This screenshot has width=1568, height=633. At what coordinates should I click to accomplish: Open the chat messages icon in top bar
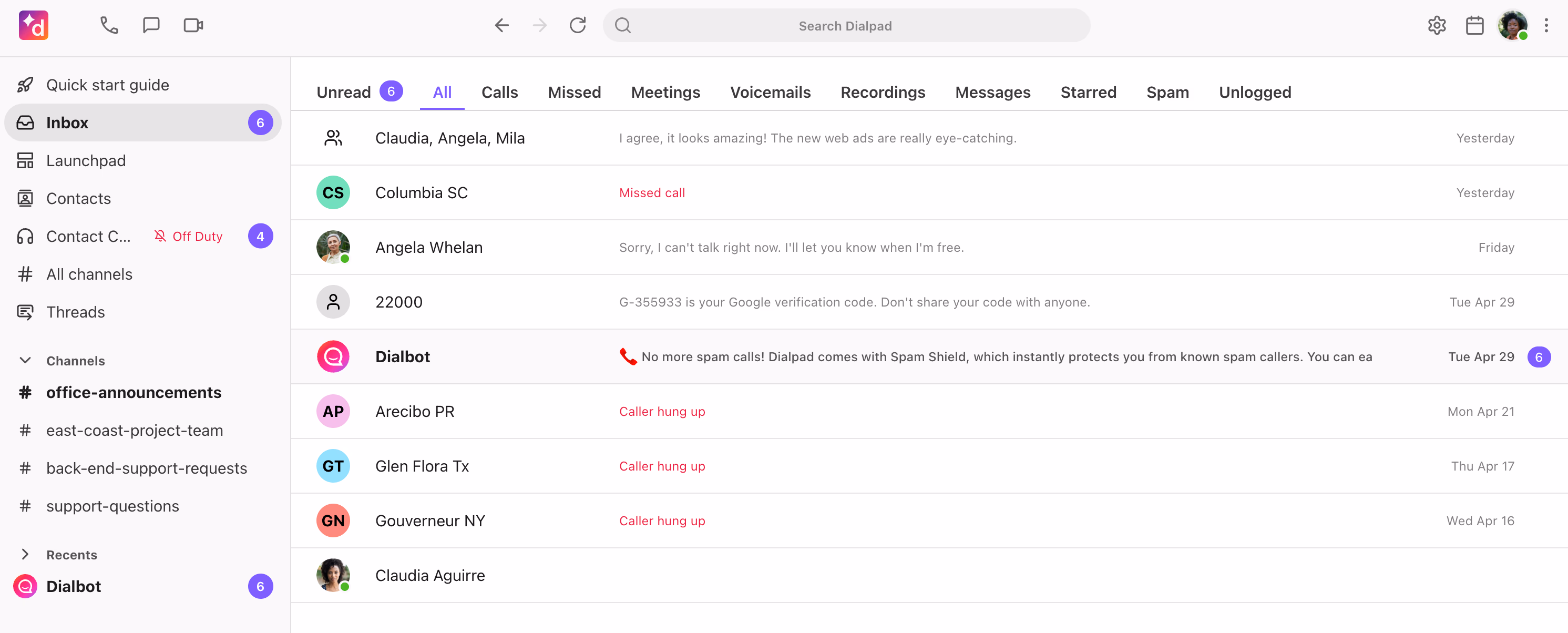pos(150,25)
